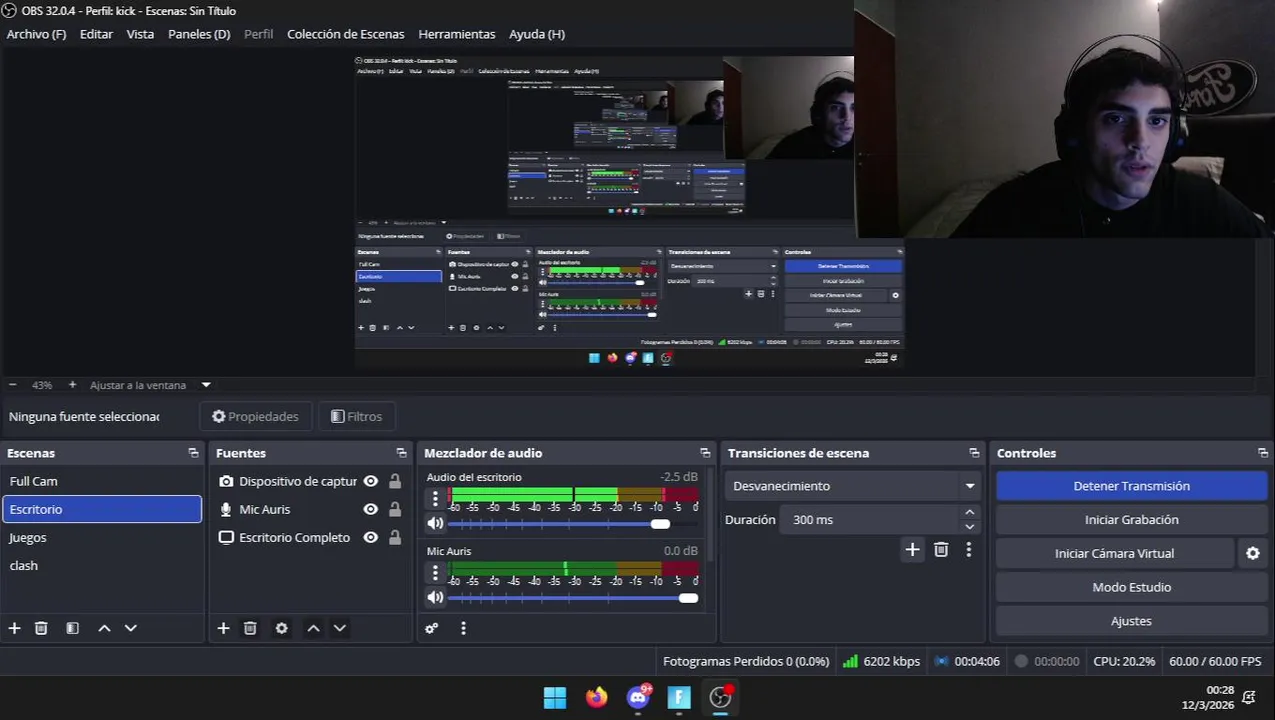Open Discord from the taskbar
This screenshot has height=720, width=1275.
638,698
